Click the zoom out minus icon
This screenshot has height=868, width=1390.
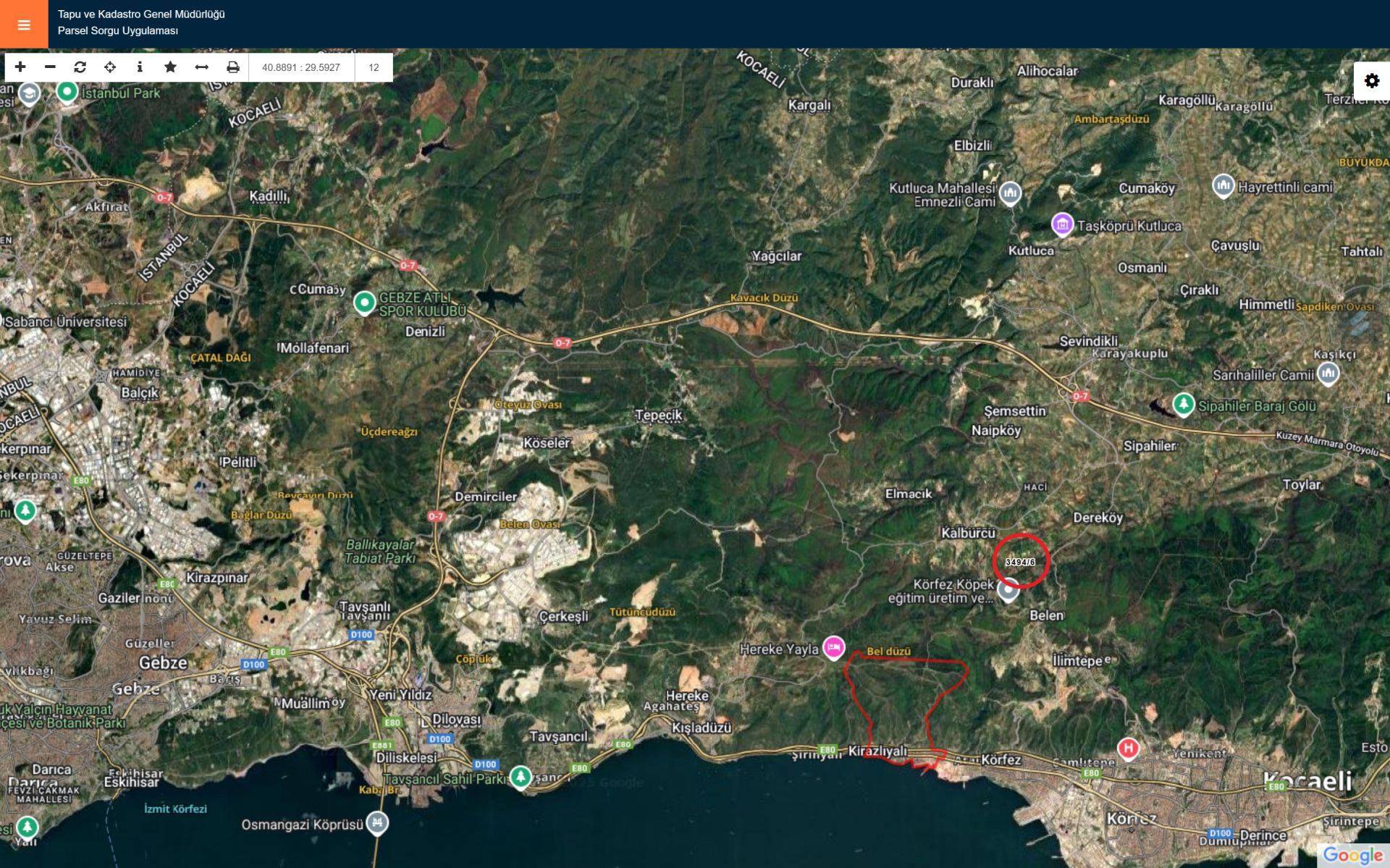tap(50, 67)
